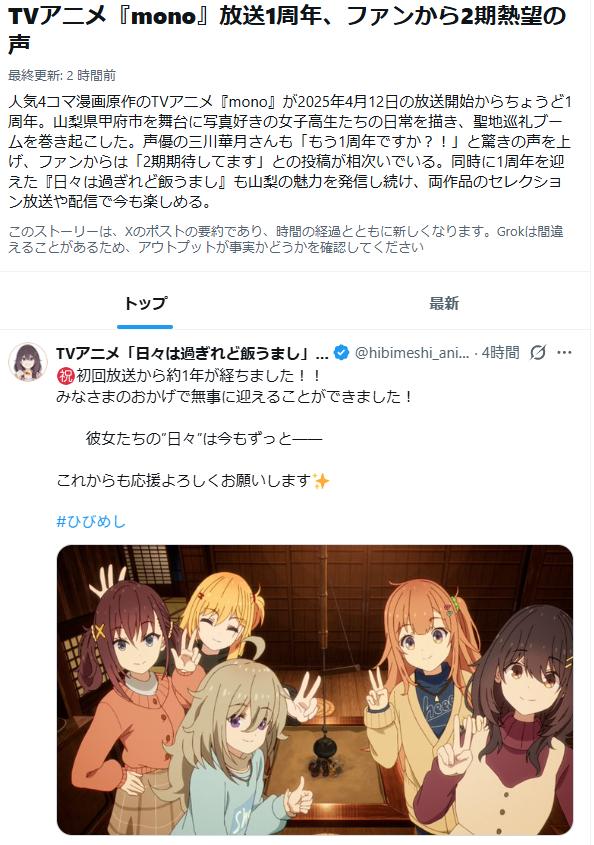Open the Grok explain-post icon
This screenshot has height=845, width=594.
pos(537,353)
